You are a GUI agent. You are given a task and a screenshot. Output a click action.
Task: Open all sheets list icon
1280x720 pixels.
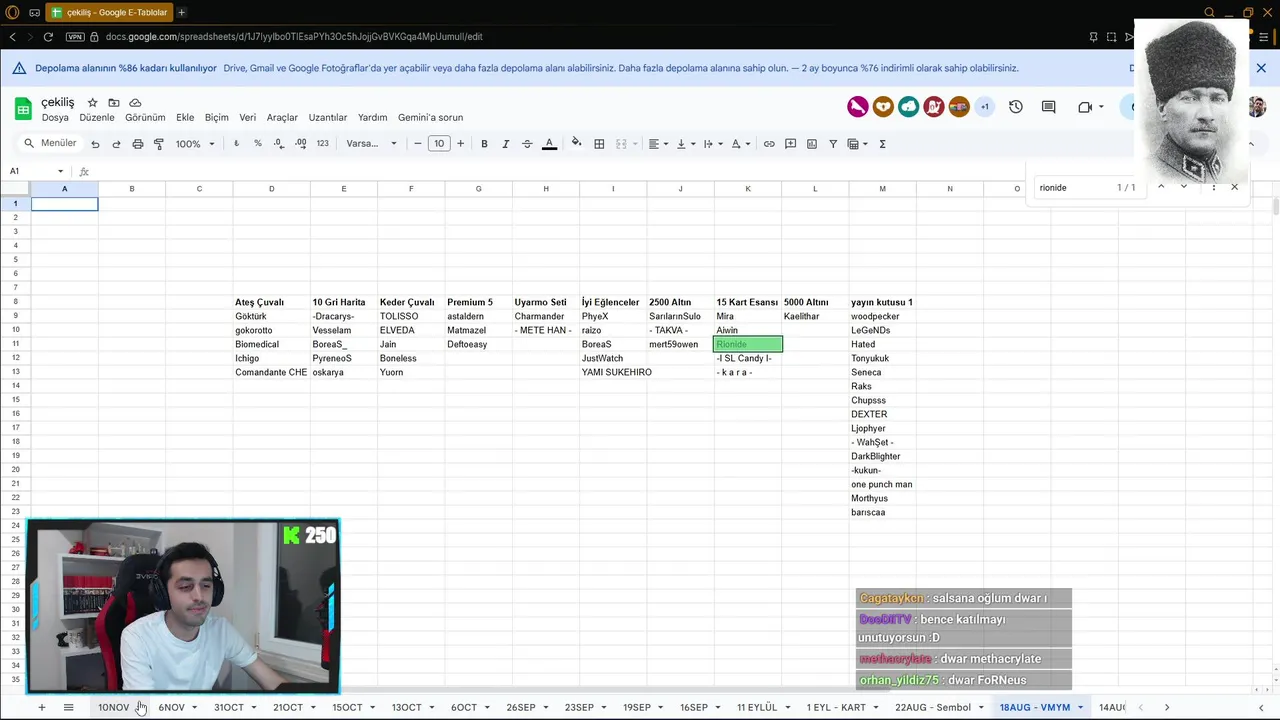point(68,707)
